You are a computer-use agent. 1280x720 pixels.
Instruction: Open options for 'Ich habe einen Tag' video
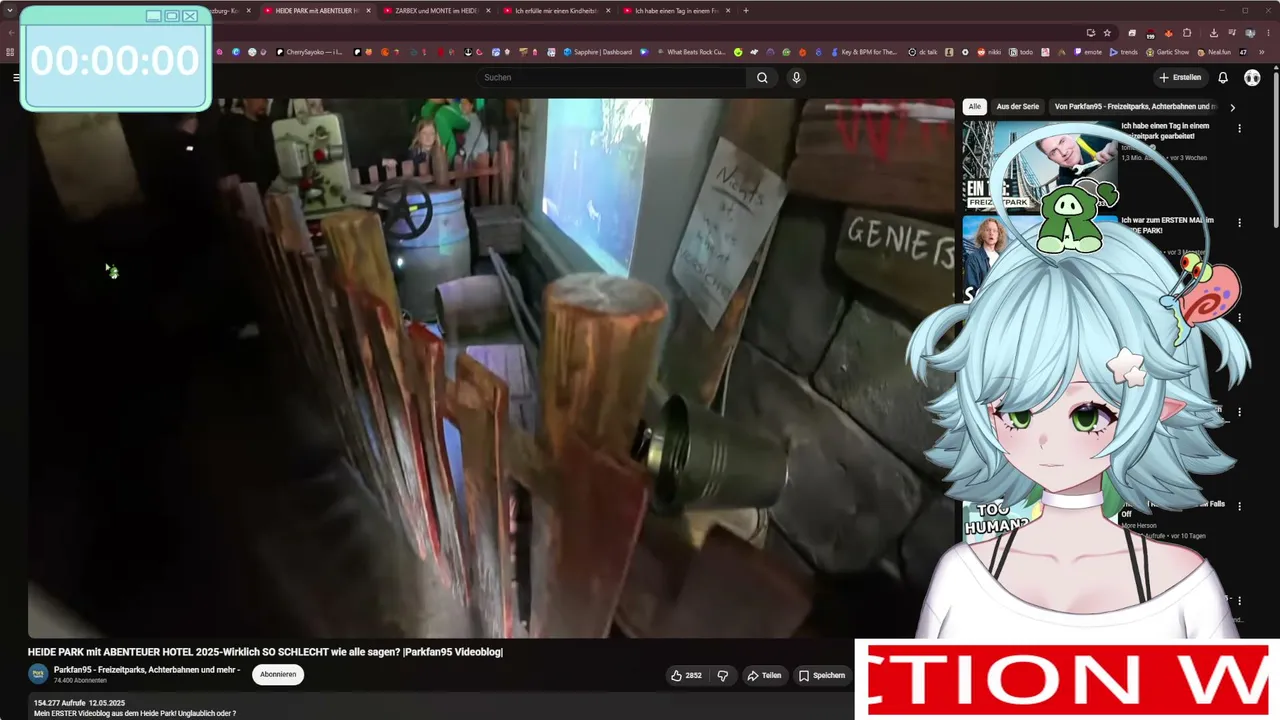[x=1239, y=129]
